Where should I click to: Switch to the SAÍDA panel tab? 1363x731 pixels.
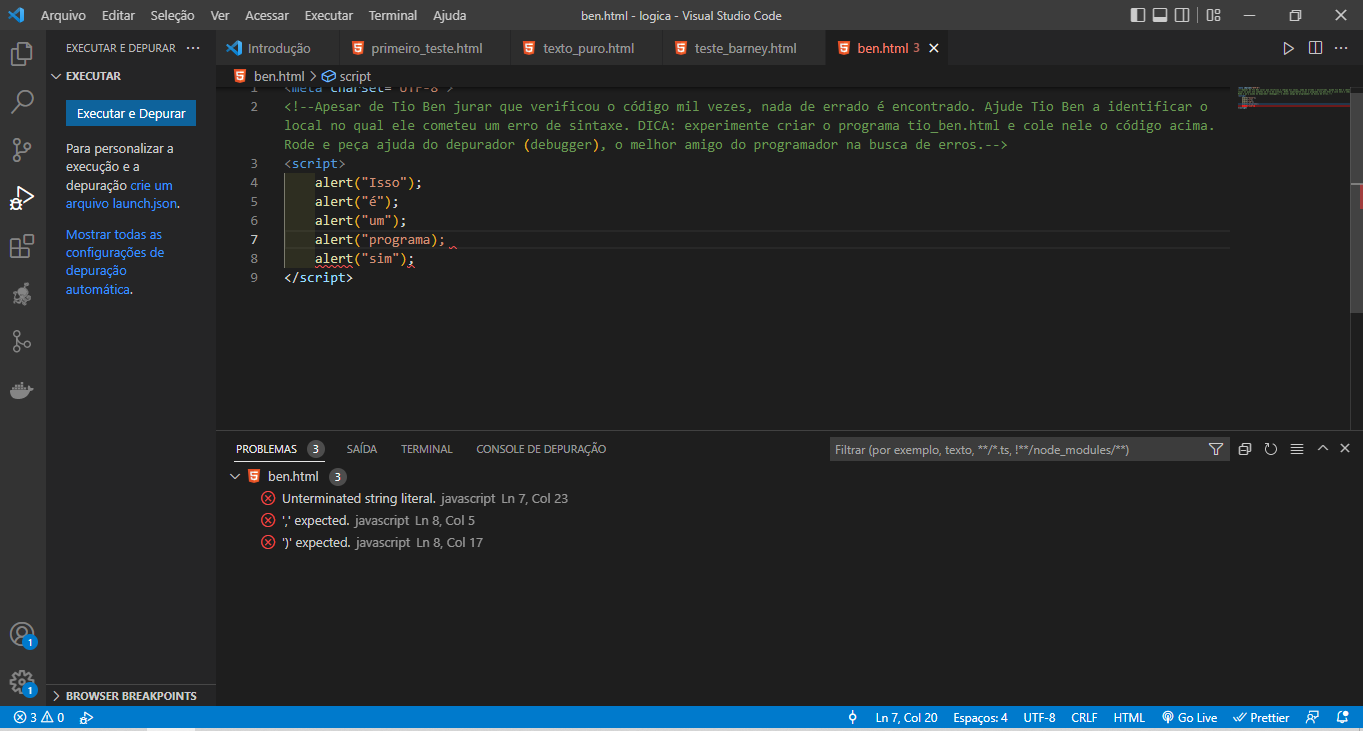pyautogui.click(x=362, y=449)
